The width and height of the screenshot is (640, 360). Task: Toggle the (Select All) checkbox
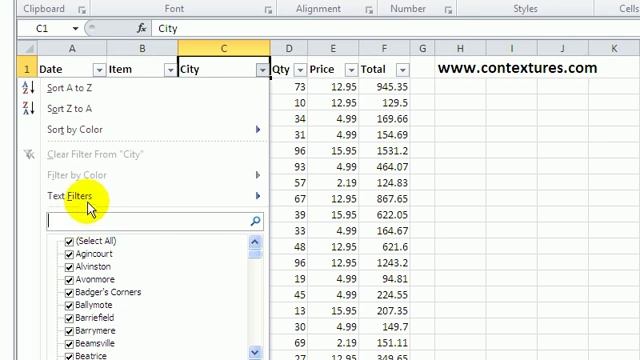point(69,241)
